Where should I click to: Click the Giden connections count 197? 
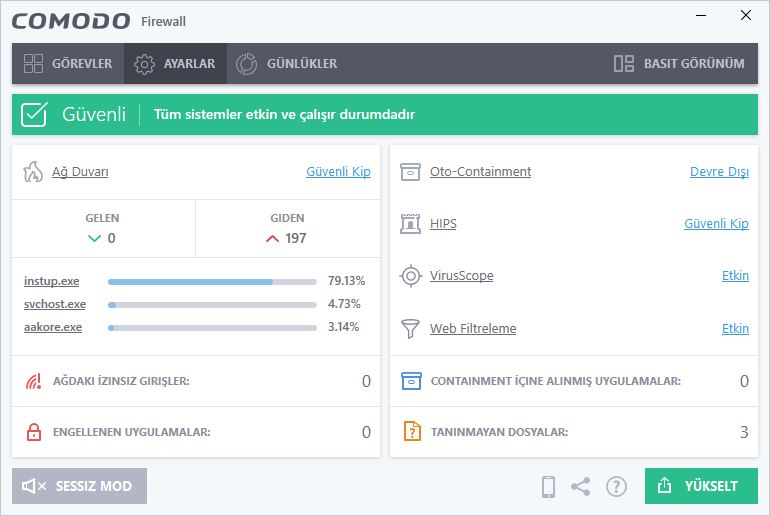coord(296,239)
